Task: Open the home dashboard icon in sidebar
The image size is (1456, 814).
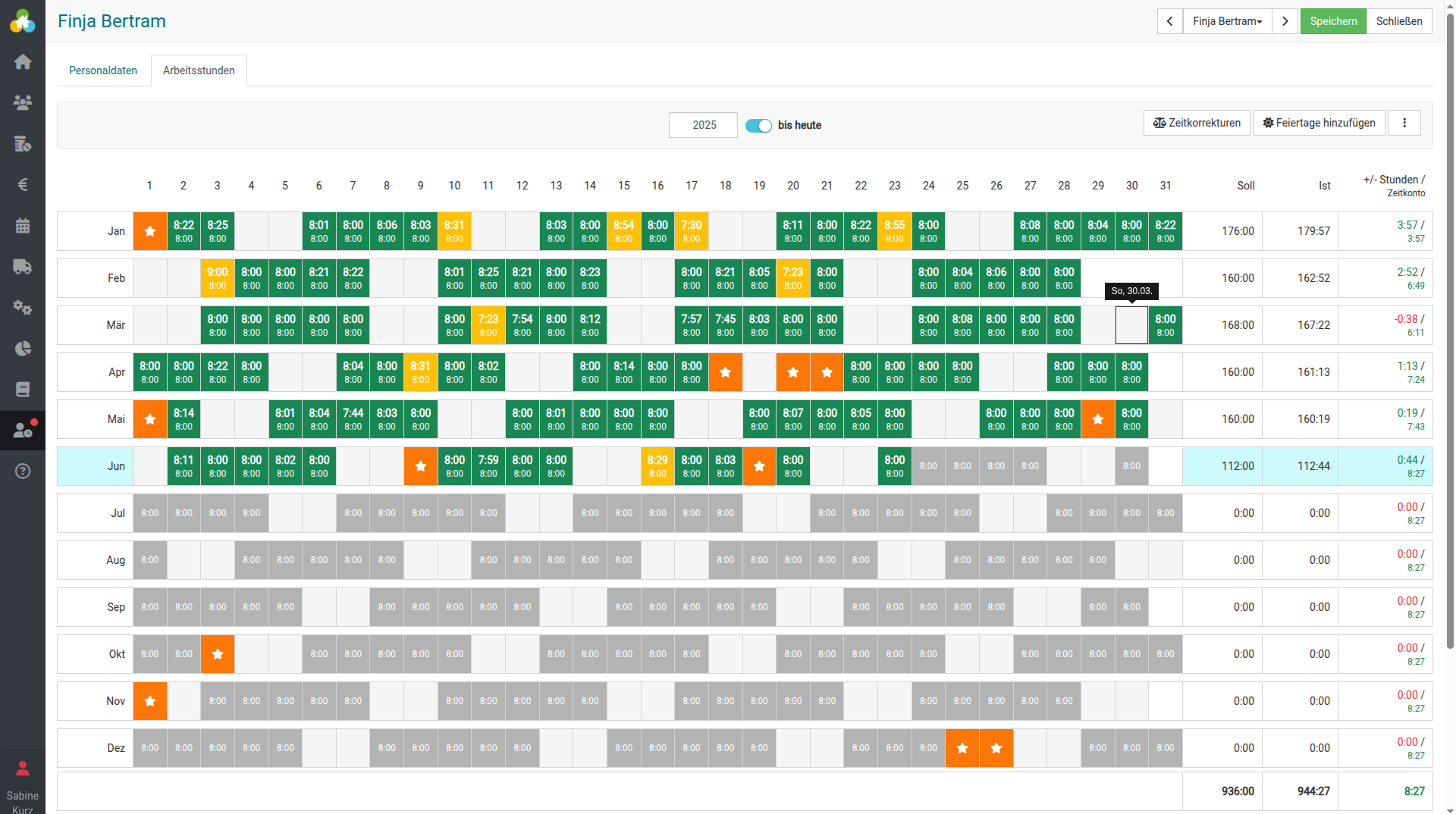Action: pyautogui.click(x=23, y=61)
